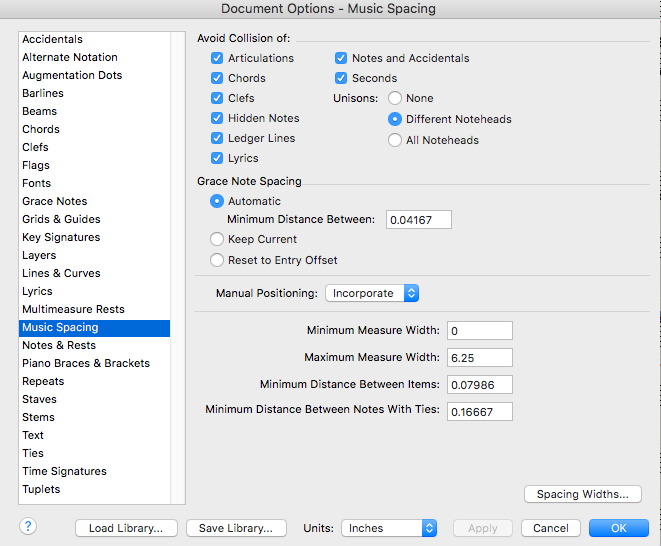Open the Tuplets options category
Viewport: 661px width, 546px height.
(x=41, y=489)
